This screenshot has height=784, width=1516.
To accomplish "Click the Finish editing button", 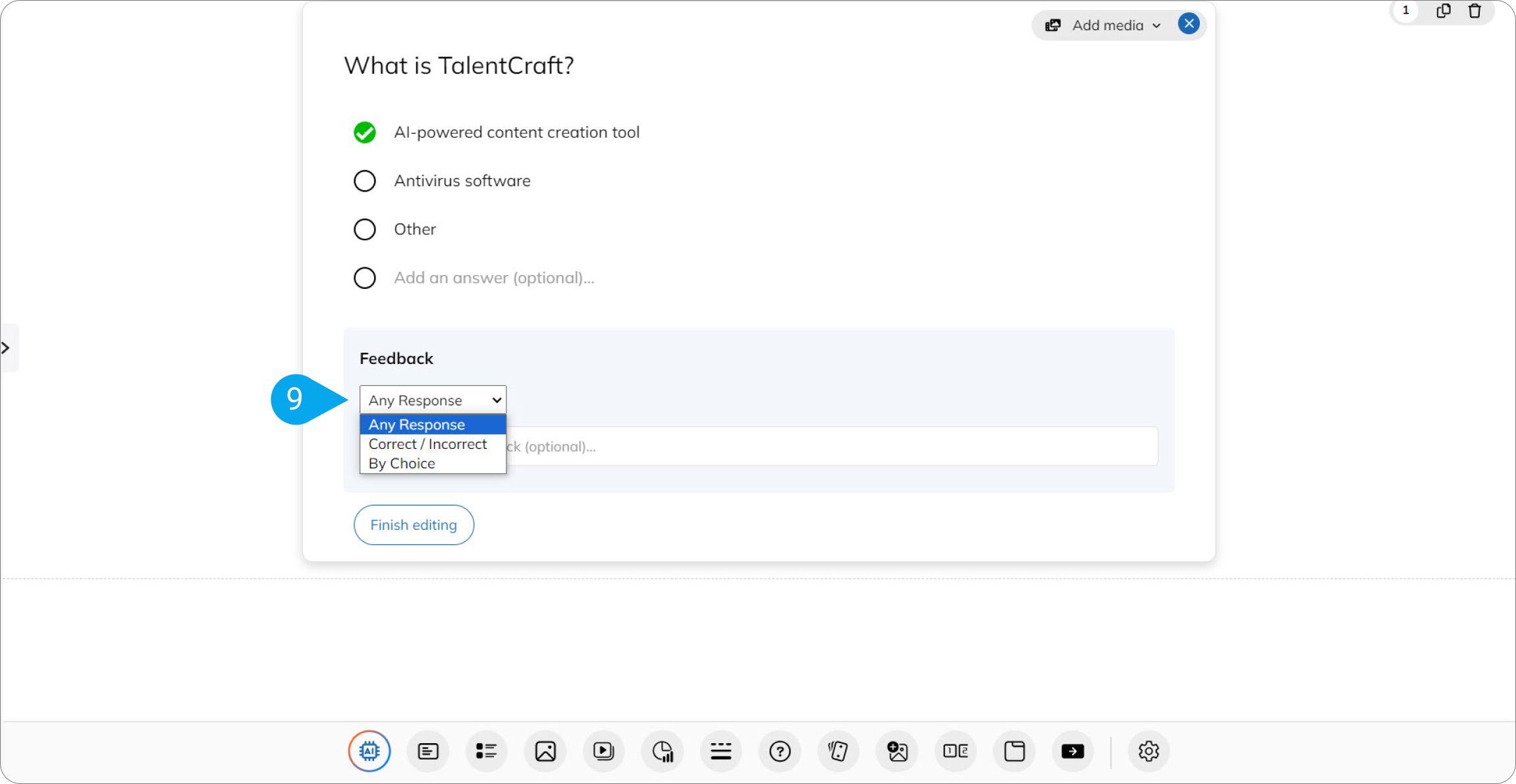I will (x=414, y=525).
